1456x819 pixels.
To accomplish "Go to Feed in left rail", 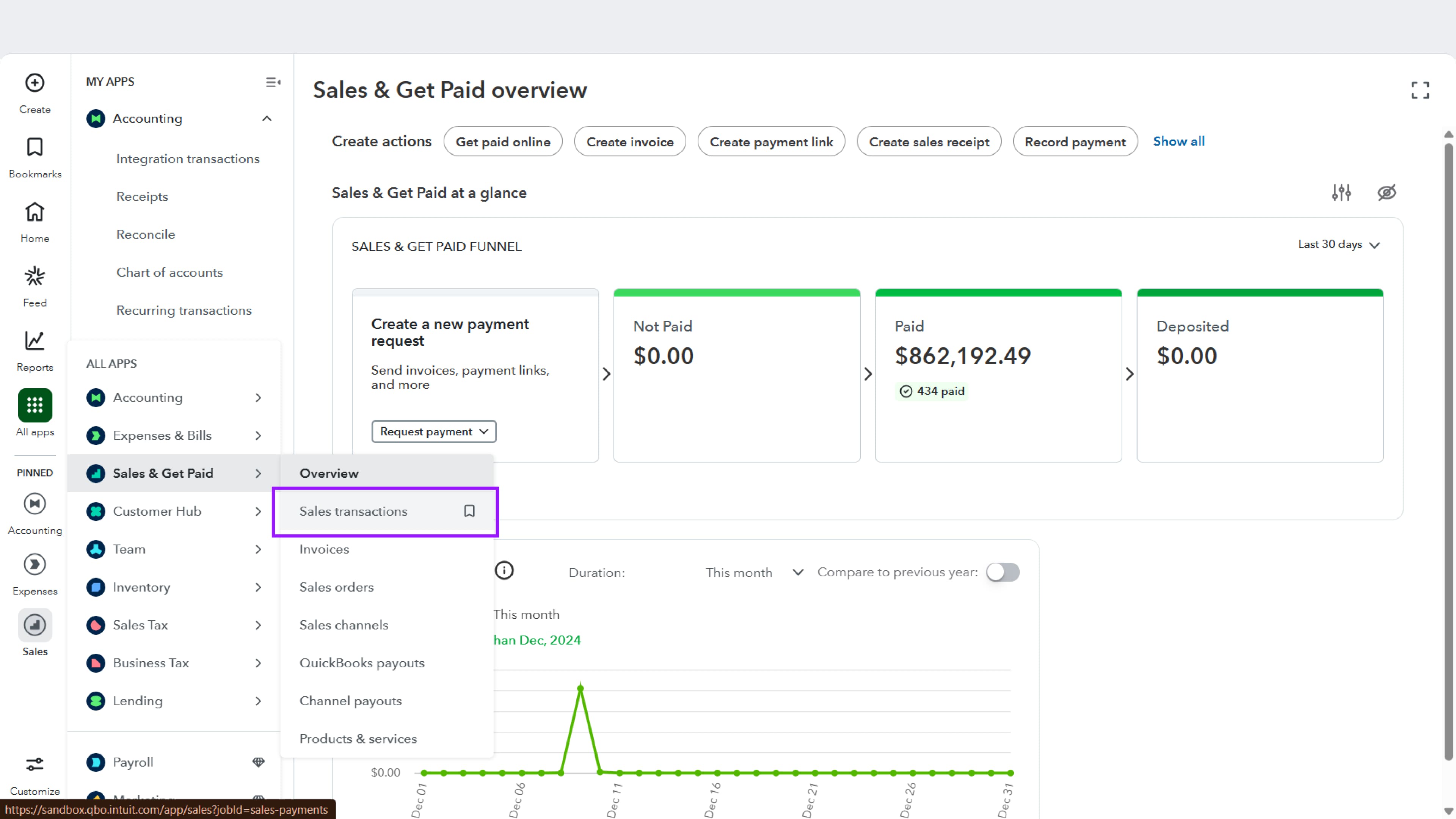I will [35, 277].
